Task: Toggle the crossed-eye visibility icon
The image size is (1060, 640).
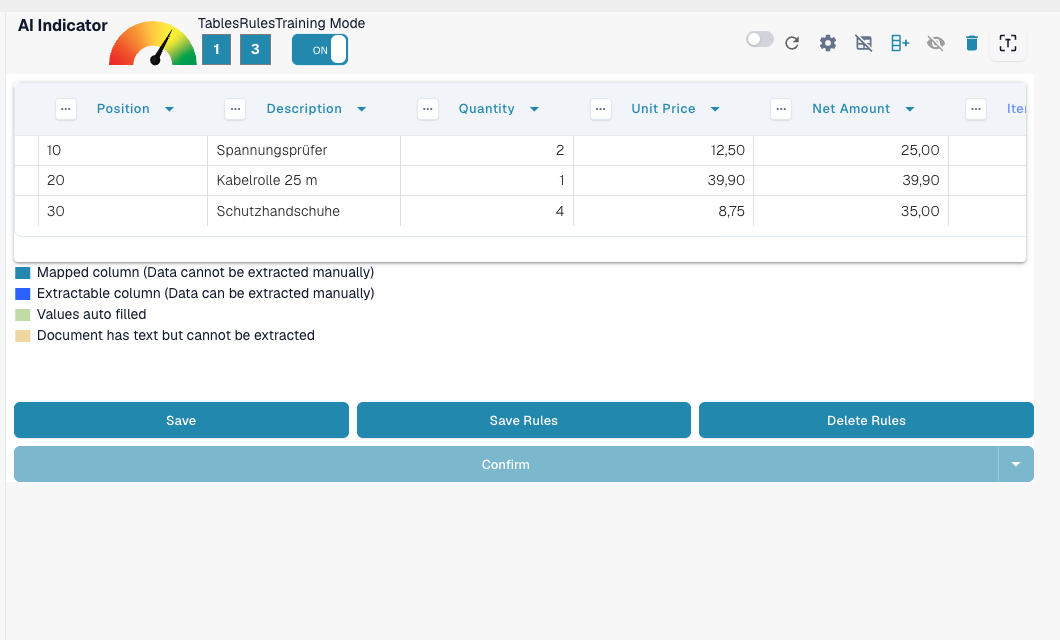Action: 936,43
